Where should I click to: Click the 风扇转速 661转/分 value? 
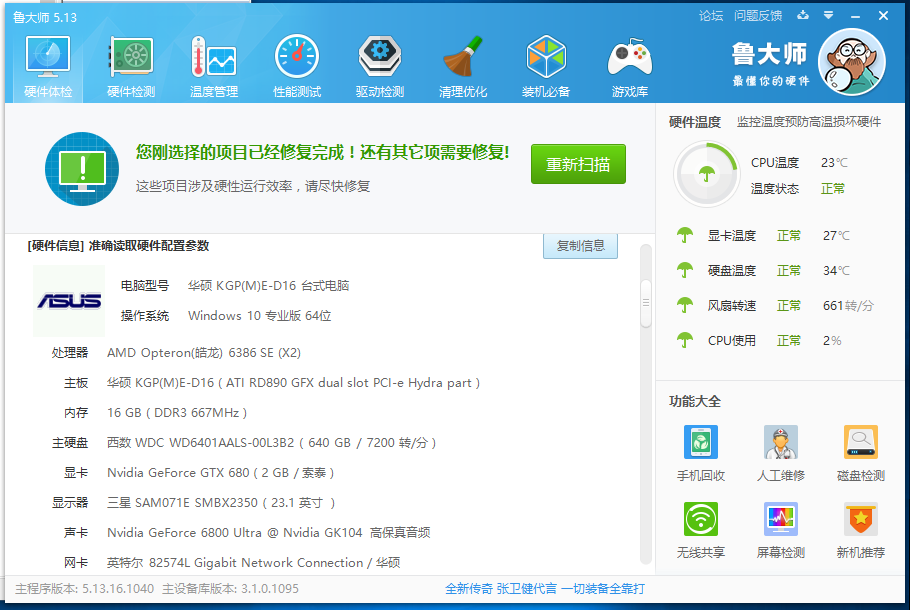[848, 305]
